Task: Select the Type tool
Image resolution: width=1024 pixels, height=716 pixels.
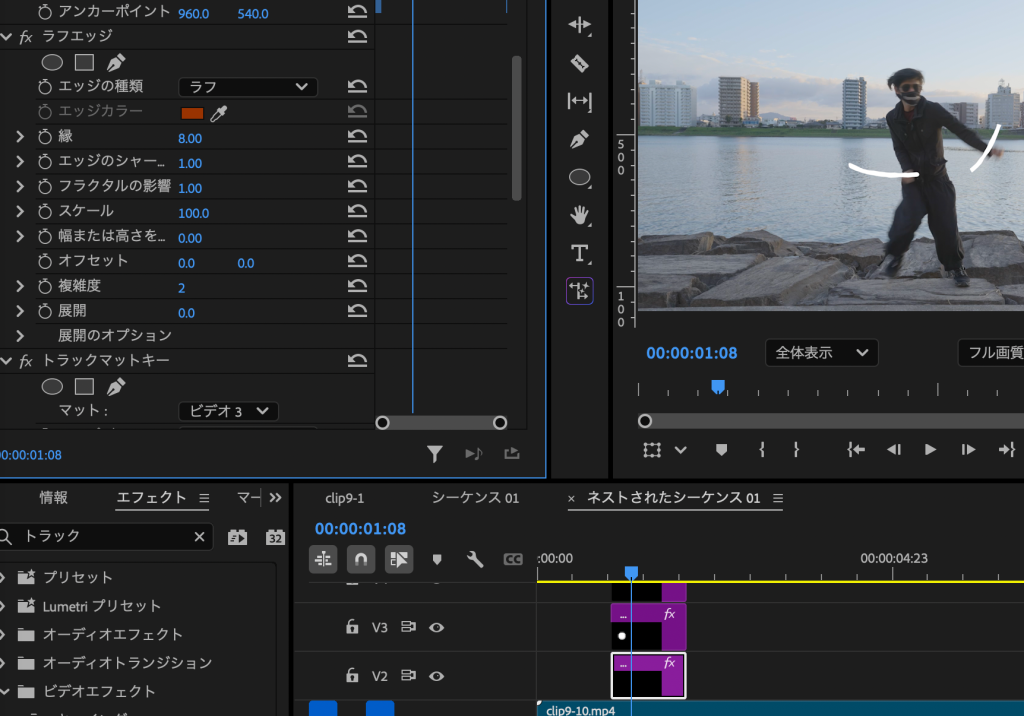Action: (579, 253)
